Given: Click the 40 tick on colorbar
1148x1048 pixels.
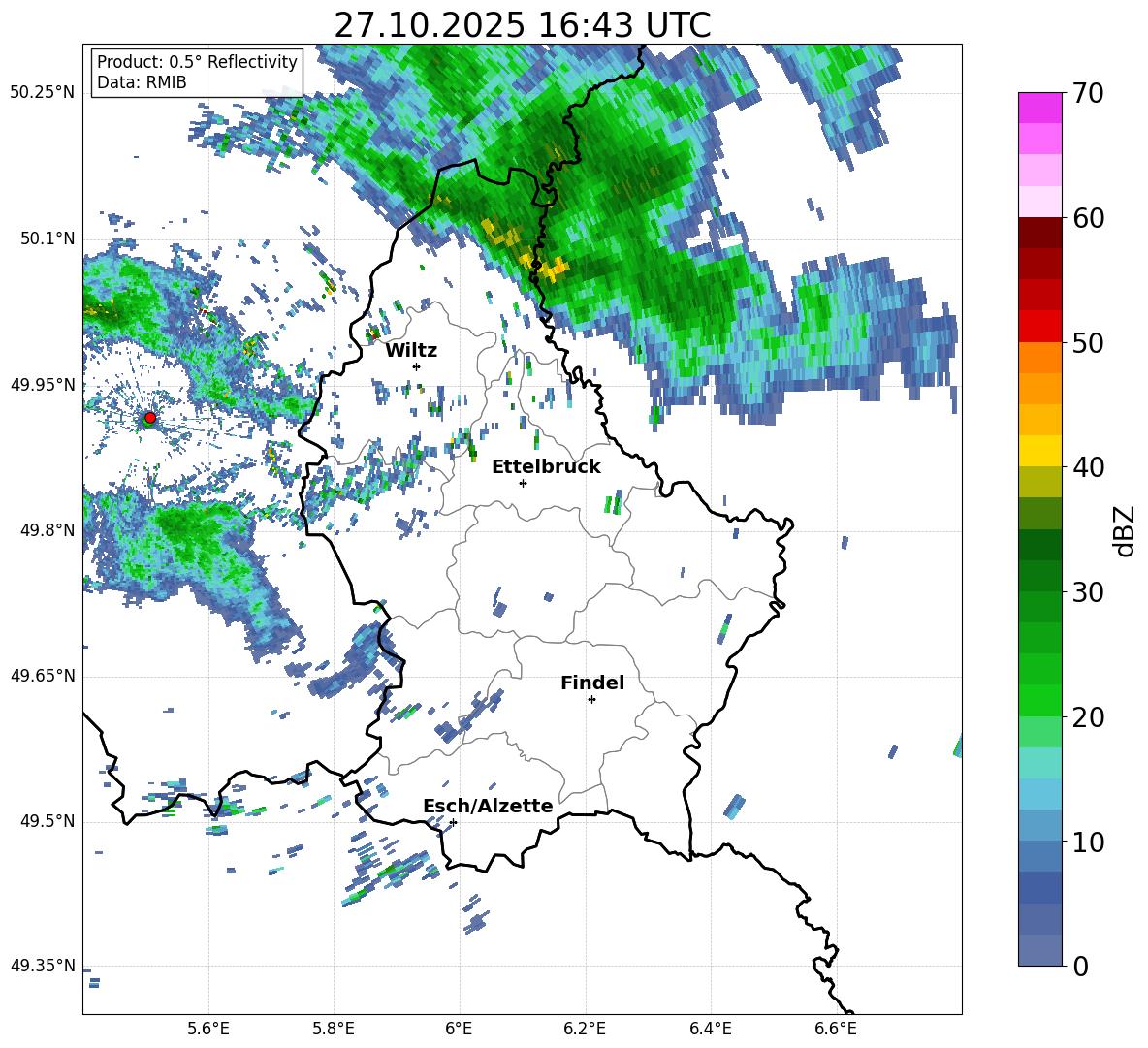Looking at the screenshot, I should (1089, 467).
